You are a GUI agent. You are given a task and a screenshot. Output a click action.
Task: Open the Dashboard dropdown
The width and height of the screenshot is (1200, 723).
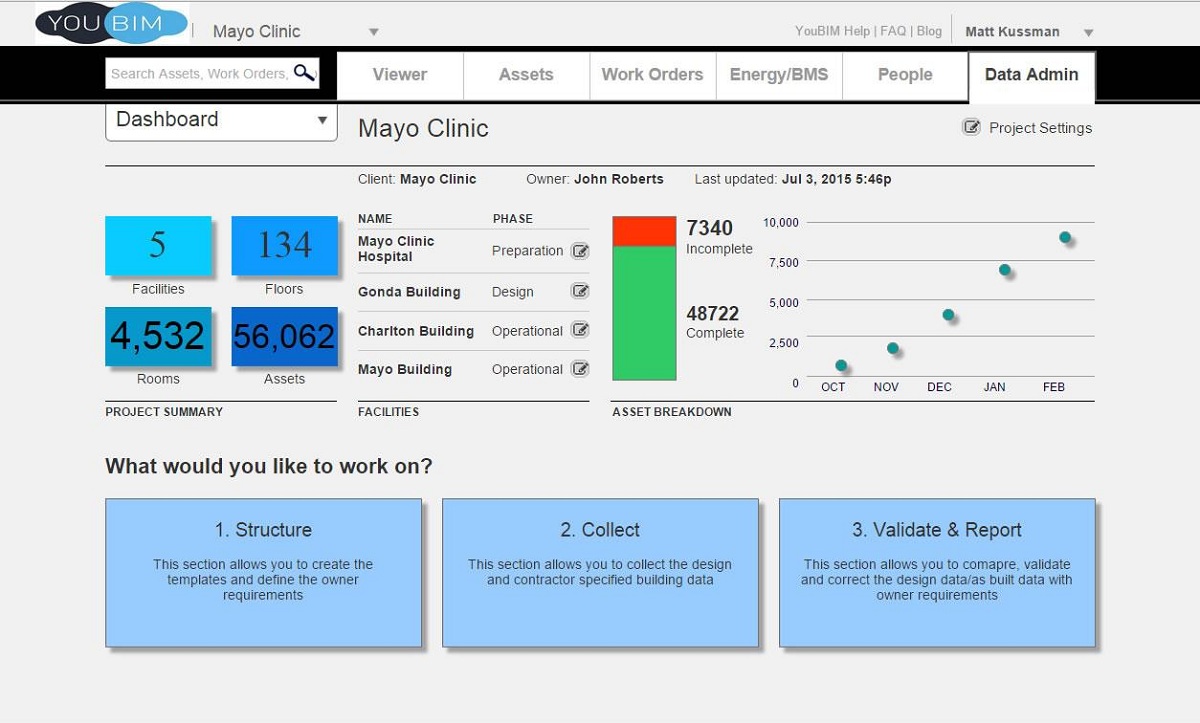point(221,120)
